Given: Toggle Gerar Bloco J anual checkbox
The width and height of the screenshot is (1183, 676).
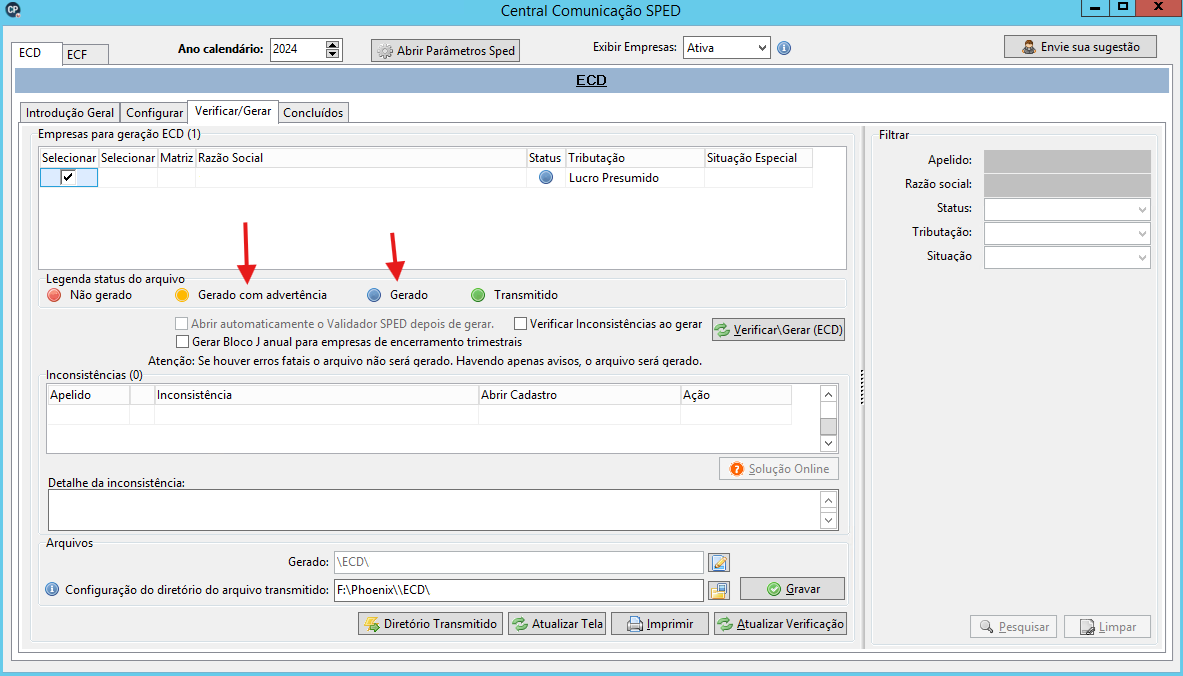Looking at the screenshot, I should 182,342.
